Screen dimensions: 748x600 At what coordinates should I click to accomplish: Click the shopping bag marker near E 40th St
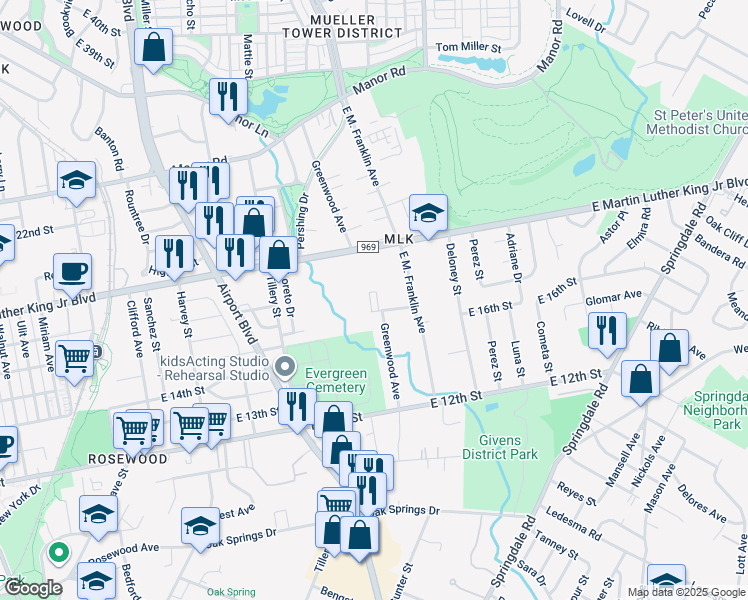tap(153, 50)
